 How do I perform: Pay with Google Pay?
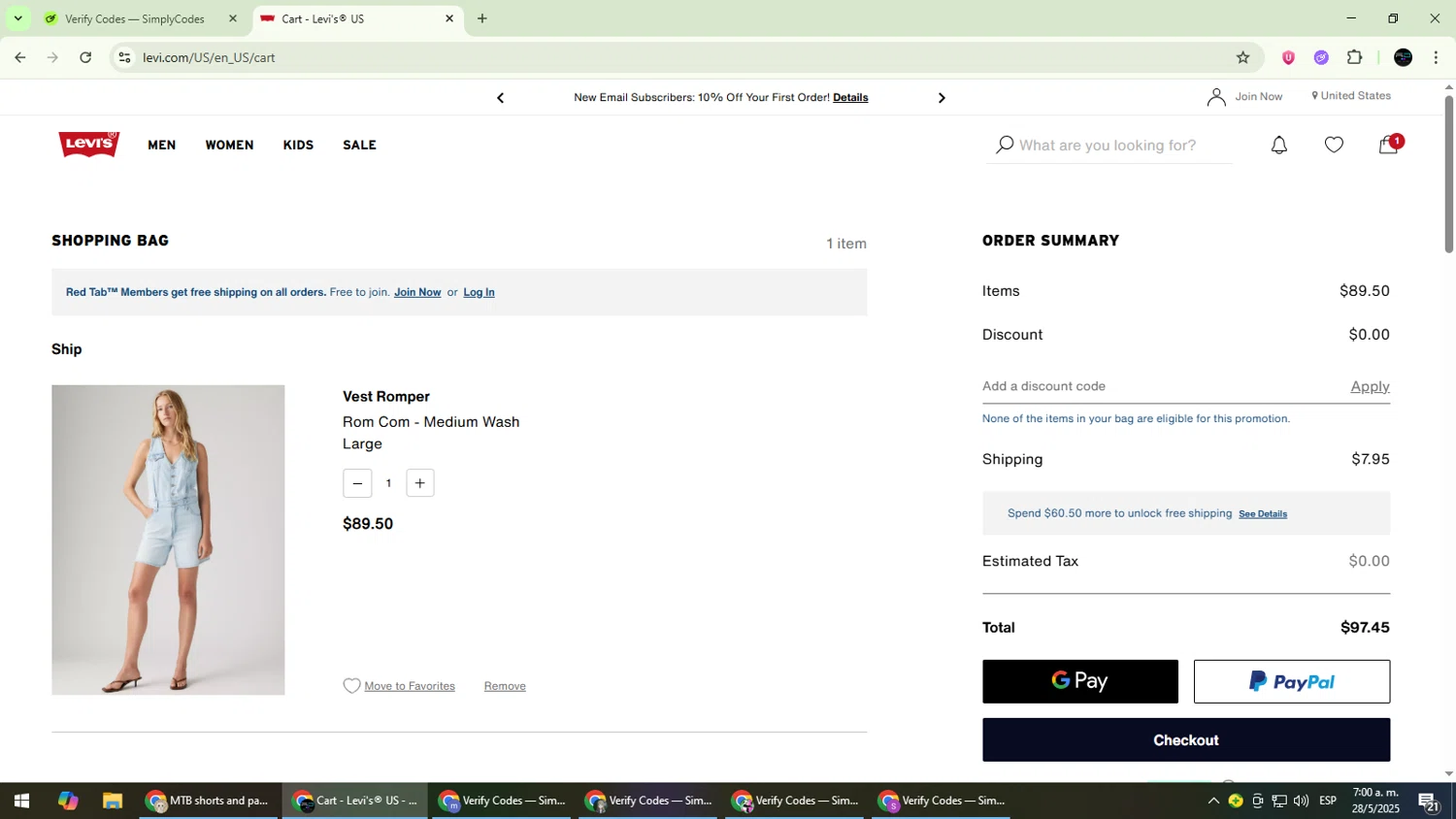[1080, 681]
